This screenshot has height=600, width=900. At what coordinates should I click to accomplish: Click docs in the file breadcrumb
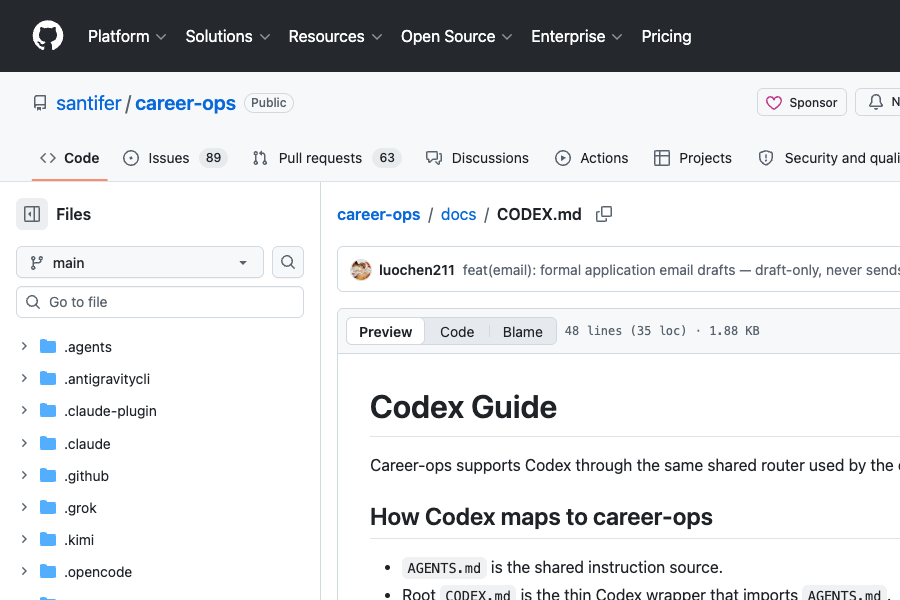[x=458, y=214]
